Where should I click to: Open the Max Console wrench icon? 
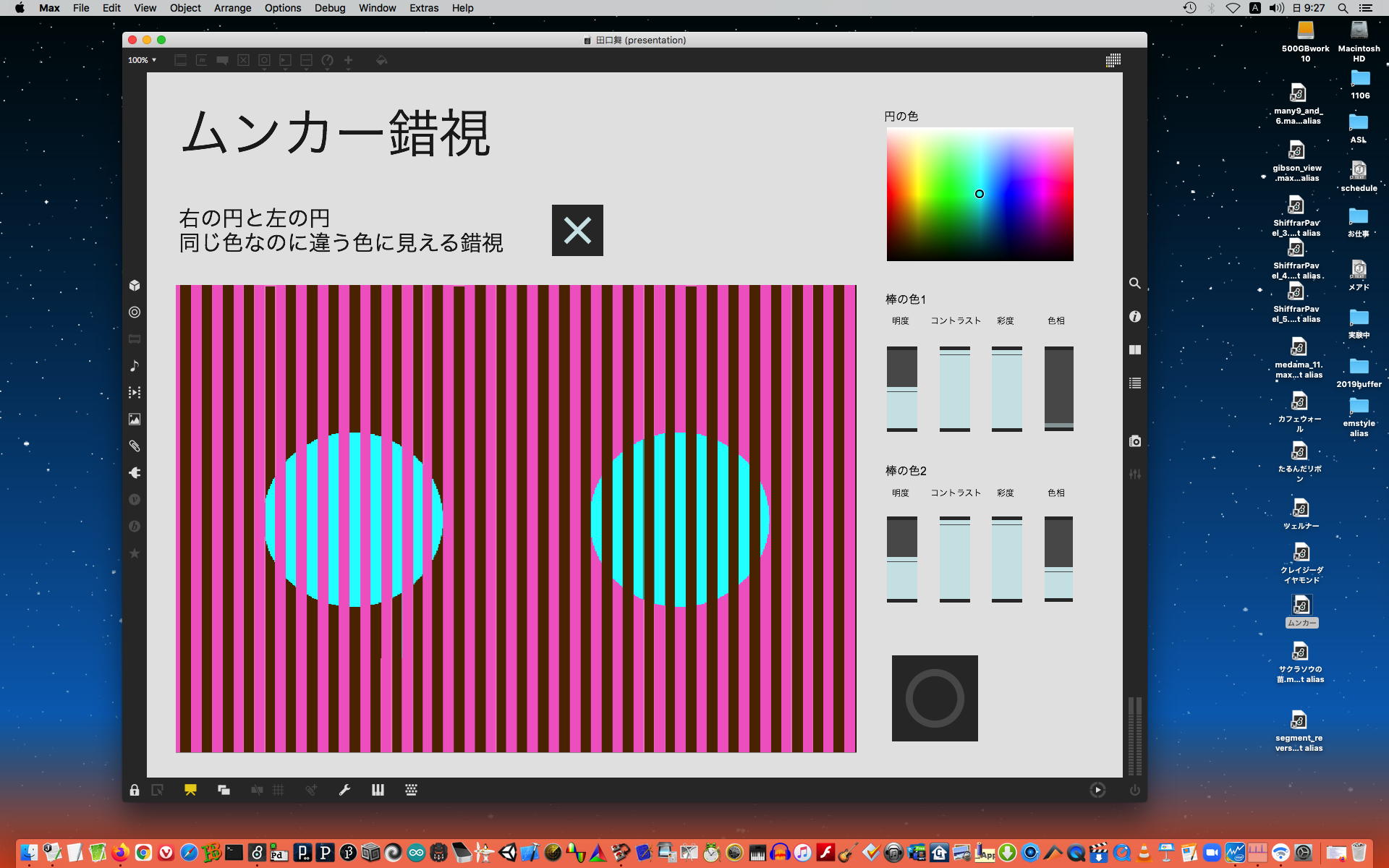[344, 790]
